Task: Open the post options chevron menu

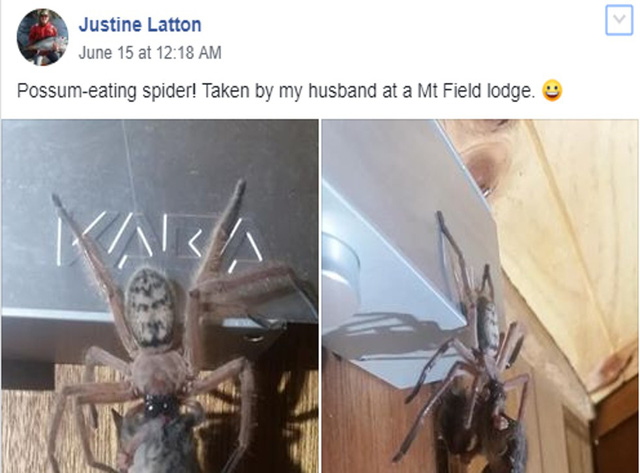Action: point(619,20)
